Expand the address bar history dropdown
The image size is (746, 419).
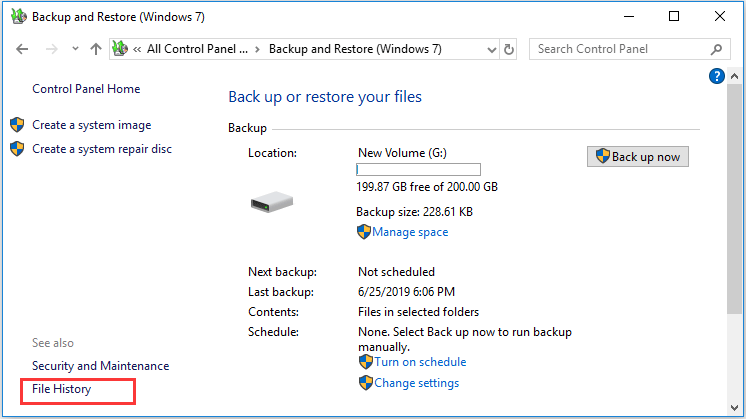(491, 49)
